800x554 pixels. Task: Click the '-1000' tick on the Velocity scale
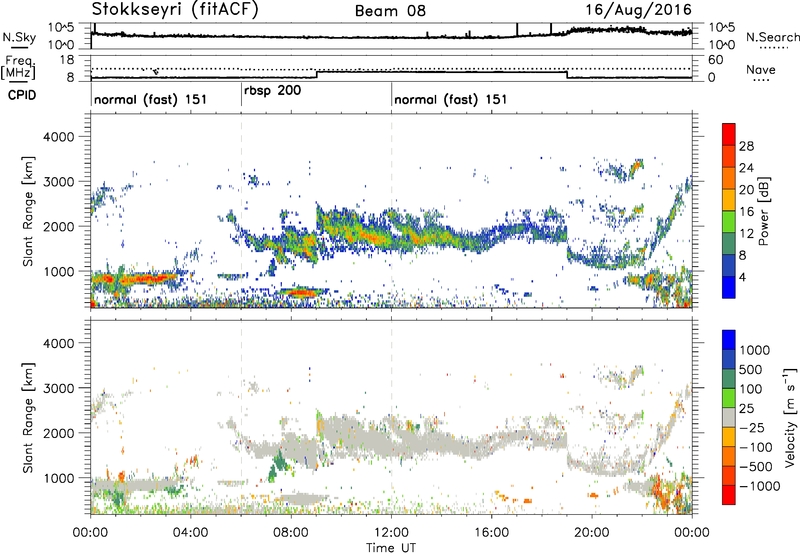point(759,486)
